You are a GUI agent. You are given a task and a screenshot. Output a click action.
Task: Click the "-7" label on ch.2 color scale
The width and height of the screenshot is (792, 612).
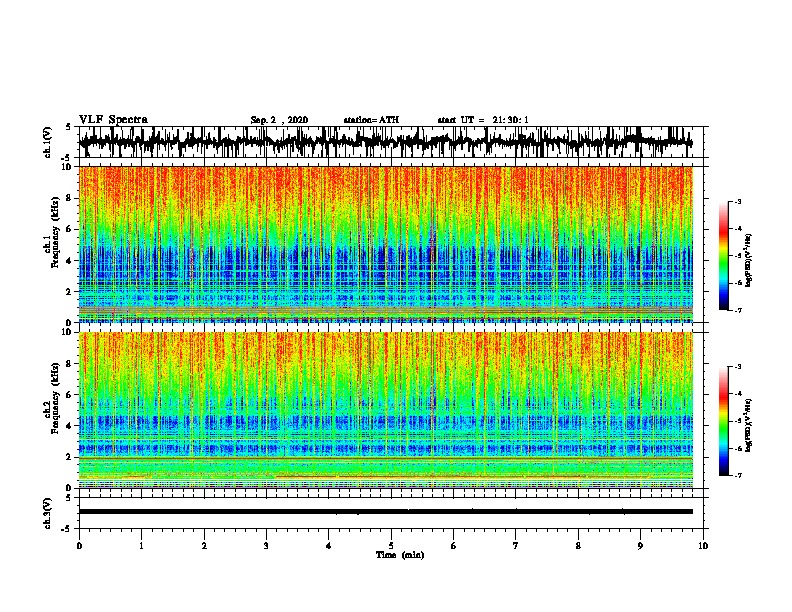[737, 476]
